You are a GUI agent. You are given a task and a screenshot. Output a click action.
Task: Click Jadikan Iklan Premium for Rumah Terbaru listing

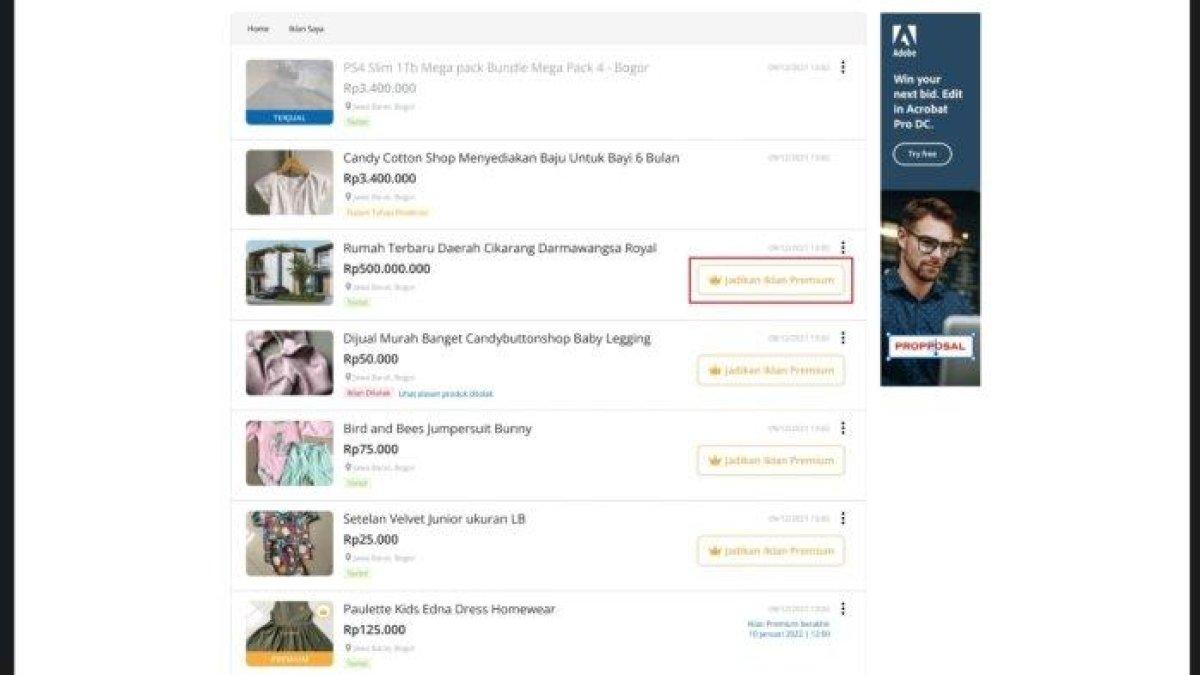[x=770, y=280]
